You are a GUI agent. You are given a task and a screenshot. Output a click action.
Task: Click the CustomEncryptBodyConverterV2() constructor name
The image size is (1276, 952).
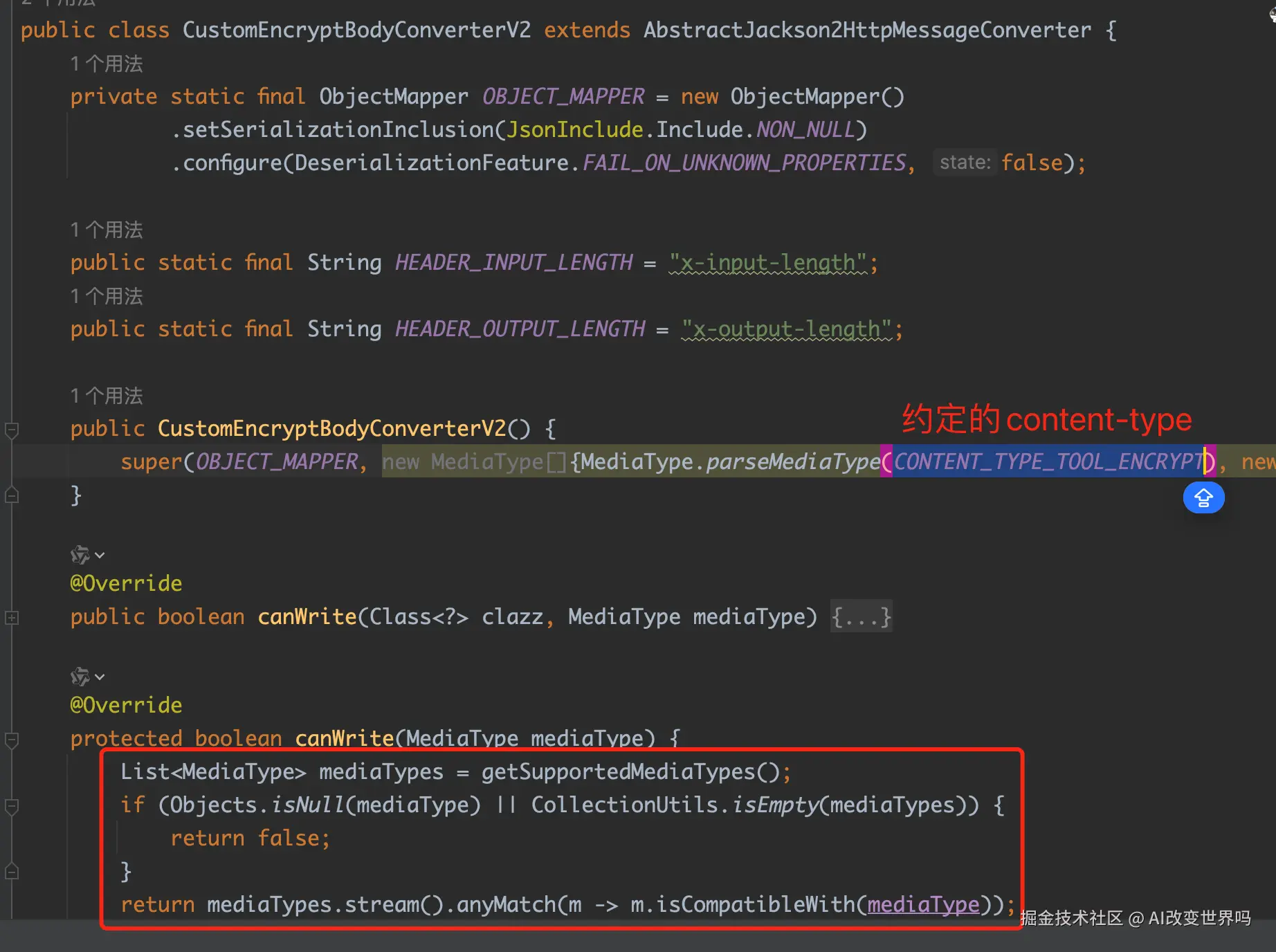pos(331,428)
